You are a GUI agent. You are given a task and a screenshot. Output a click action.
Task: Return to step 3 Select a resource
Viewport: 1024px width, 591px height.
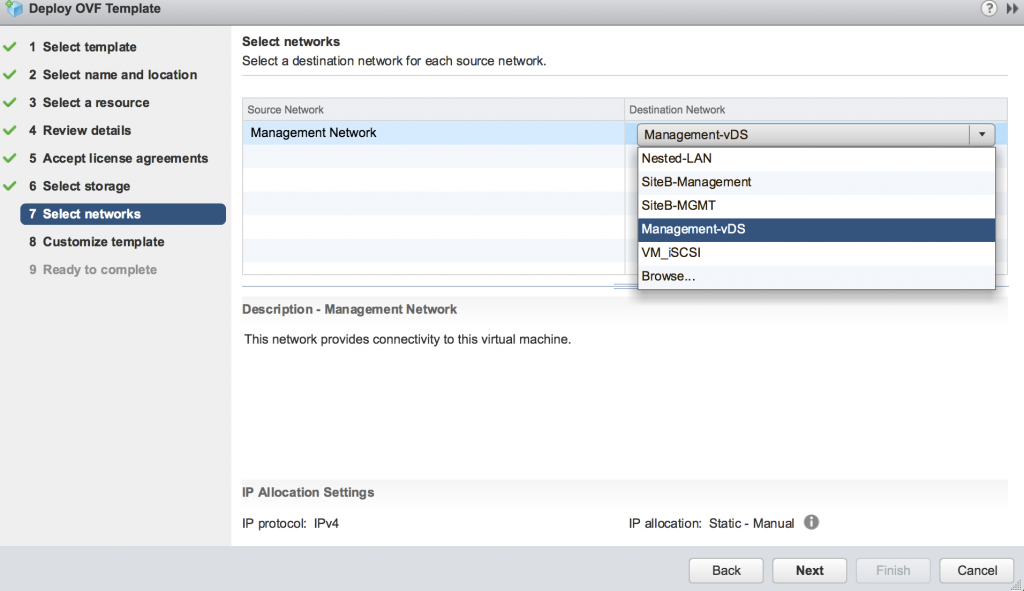click(89, 103)
